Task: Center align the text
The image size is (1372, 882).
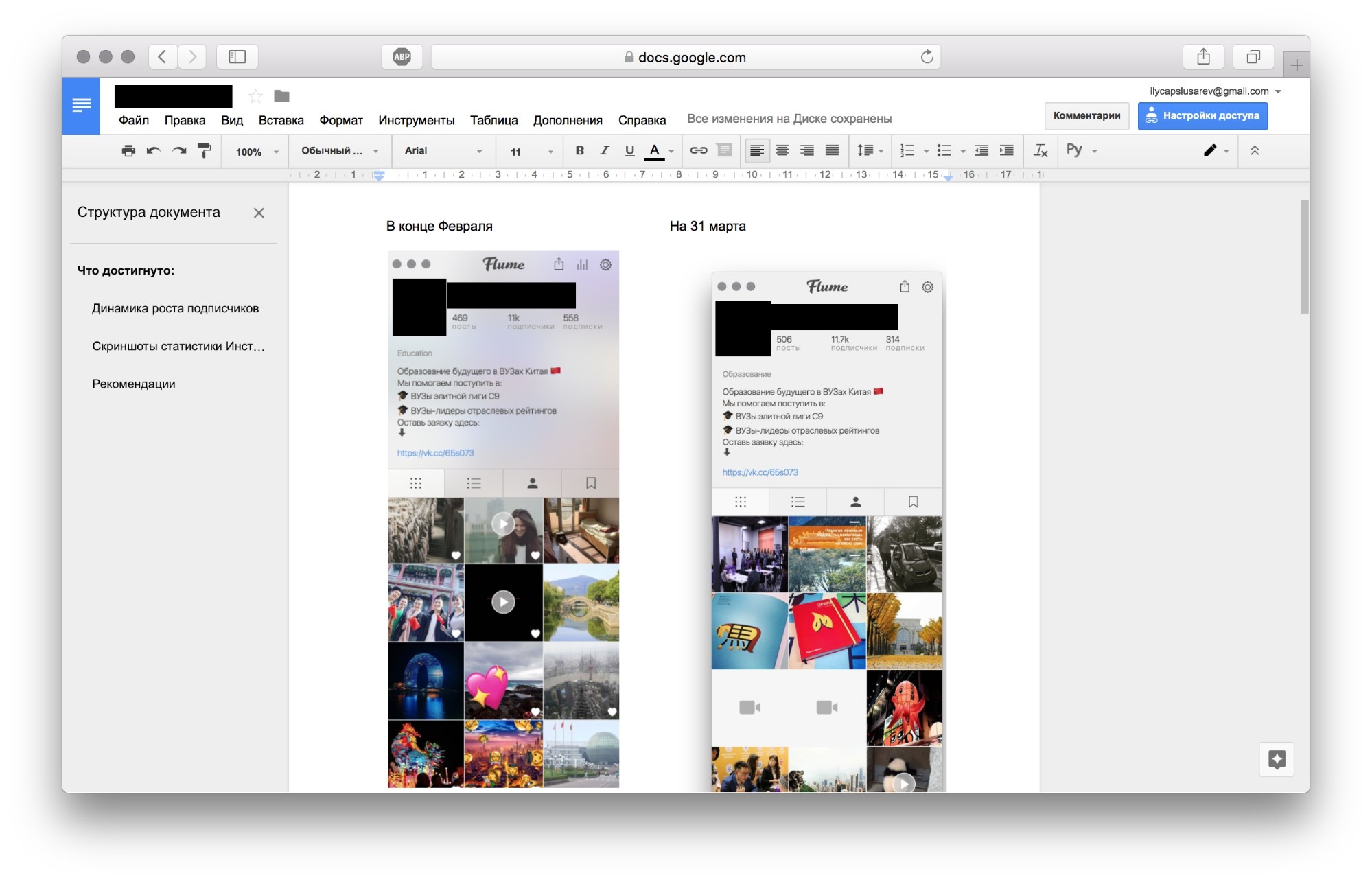Action: [782, 150]
